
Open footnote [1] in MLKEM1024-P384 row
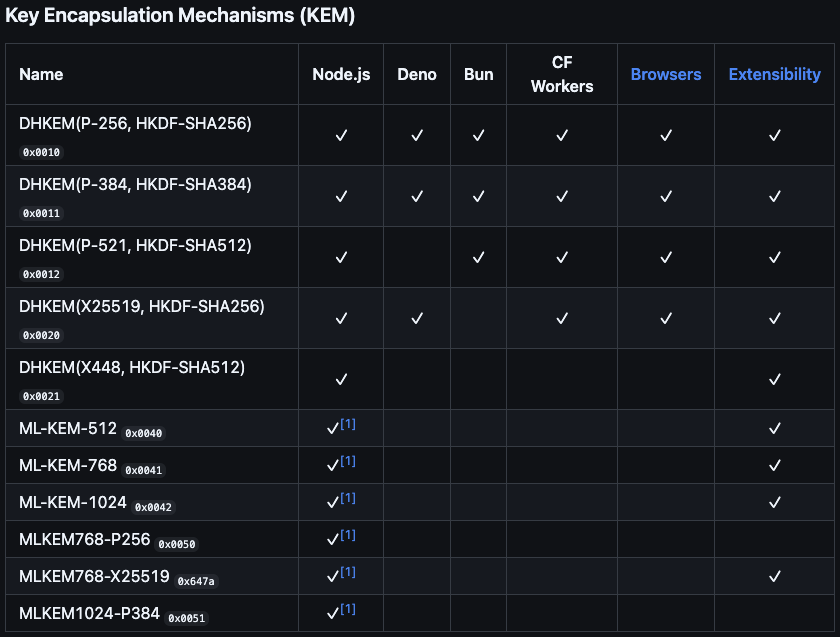[348, 609]
